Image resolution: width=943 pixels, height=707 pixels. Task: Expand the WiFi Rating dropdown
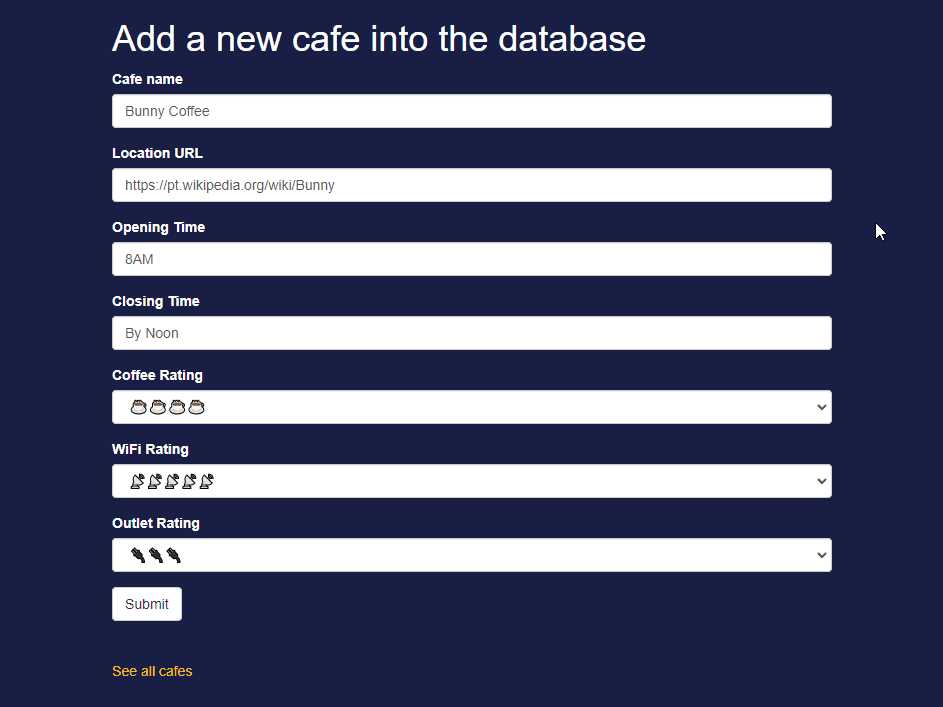472,481
